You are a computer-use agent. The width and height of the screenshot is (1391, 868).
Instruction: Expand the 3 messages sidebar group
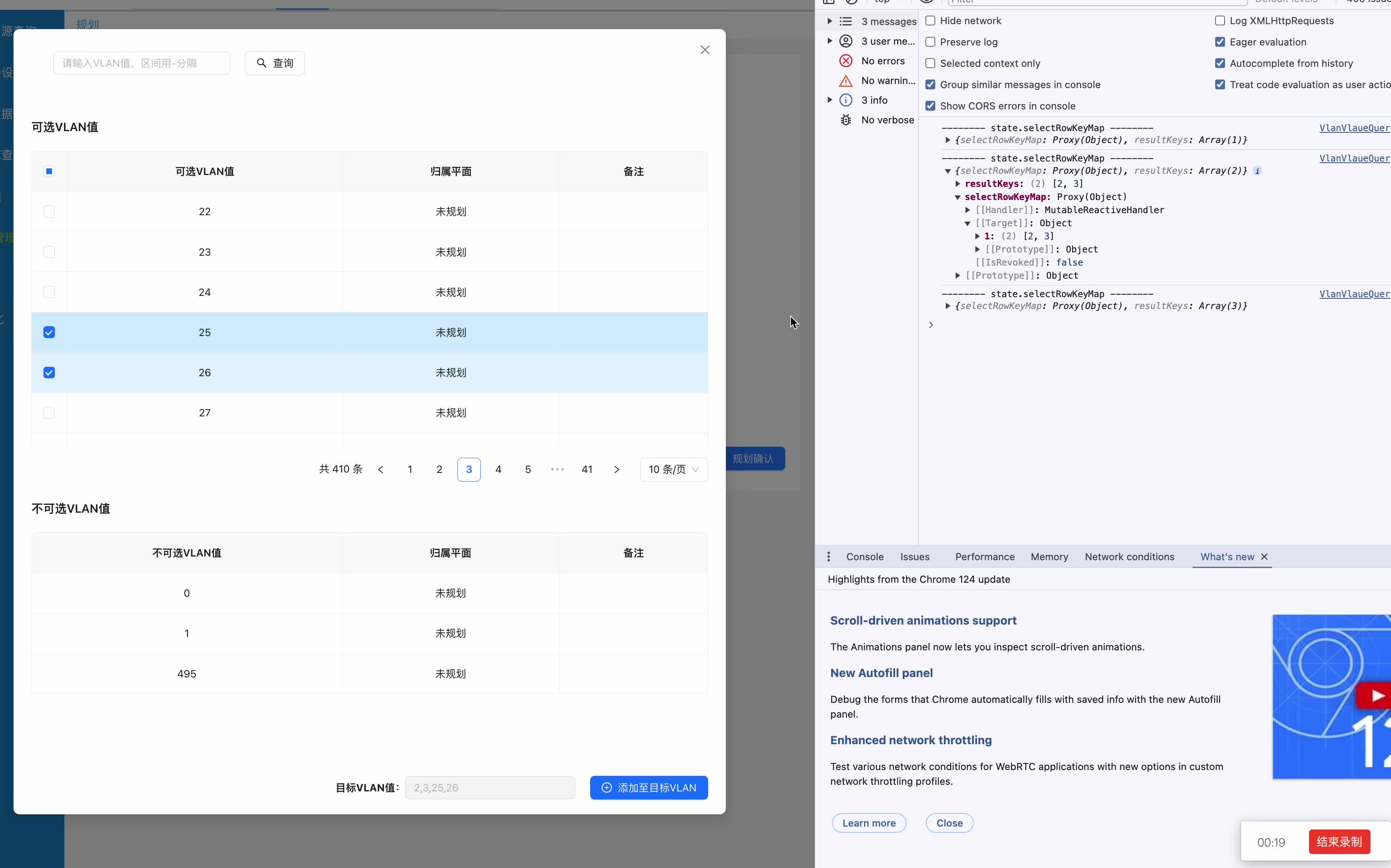tap(830, 21)
